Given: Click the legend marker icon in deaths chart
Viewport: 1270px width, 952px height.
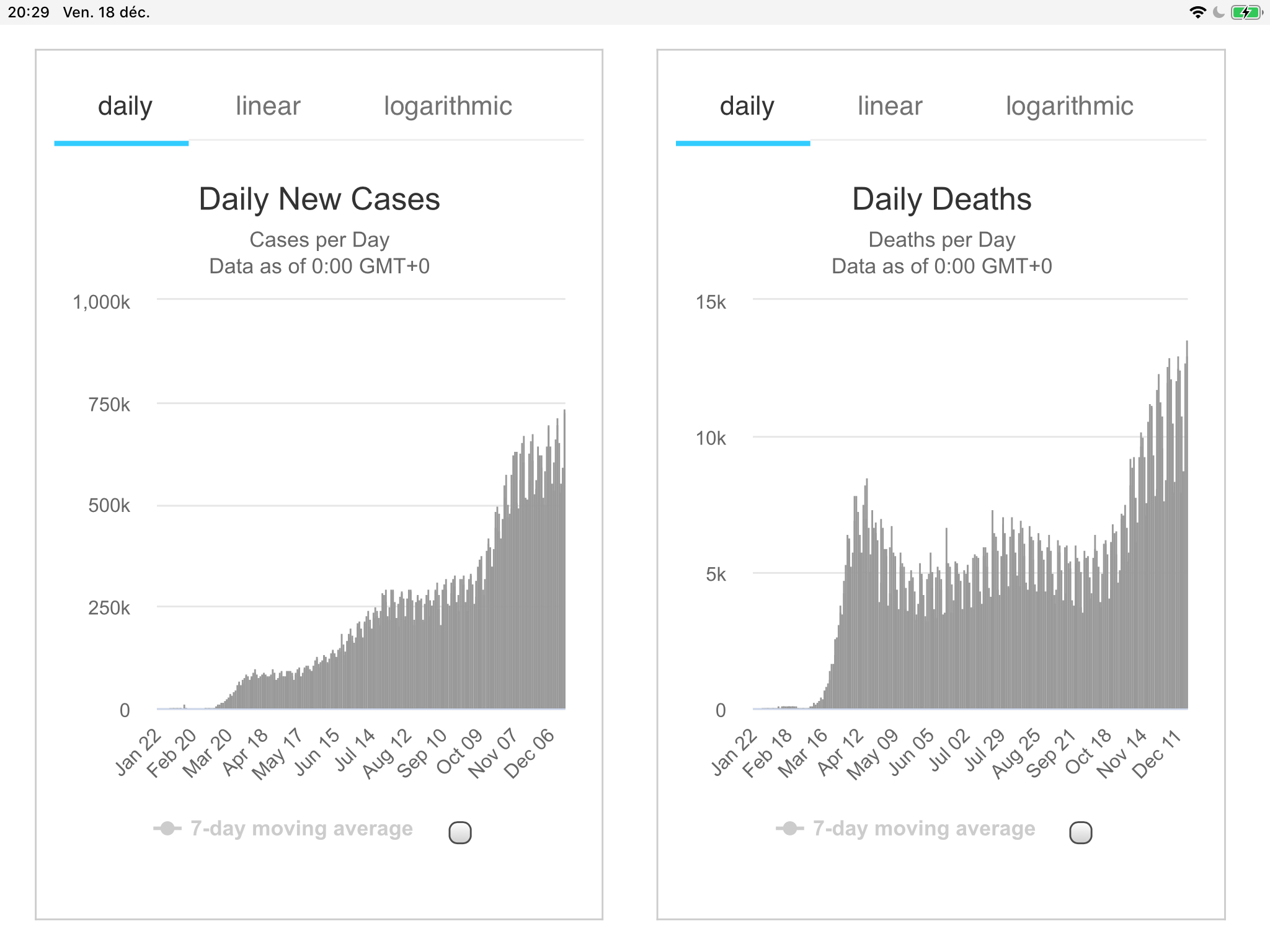Looking at the screenshot, I should (789, 829).
